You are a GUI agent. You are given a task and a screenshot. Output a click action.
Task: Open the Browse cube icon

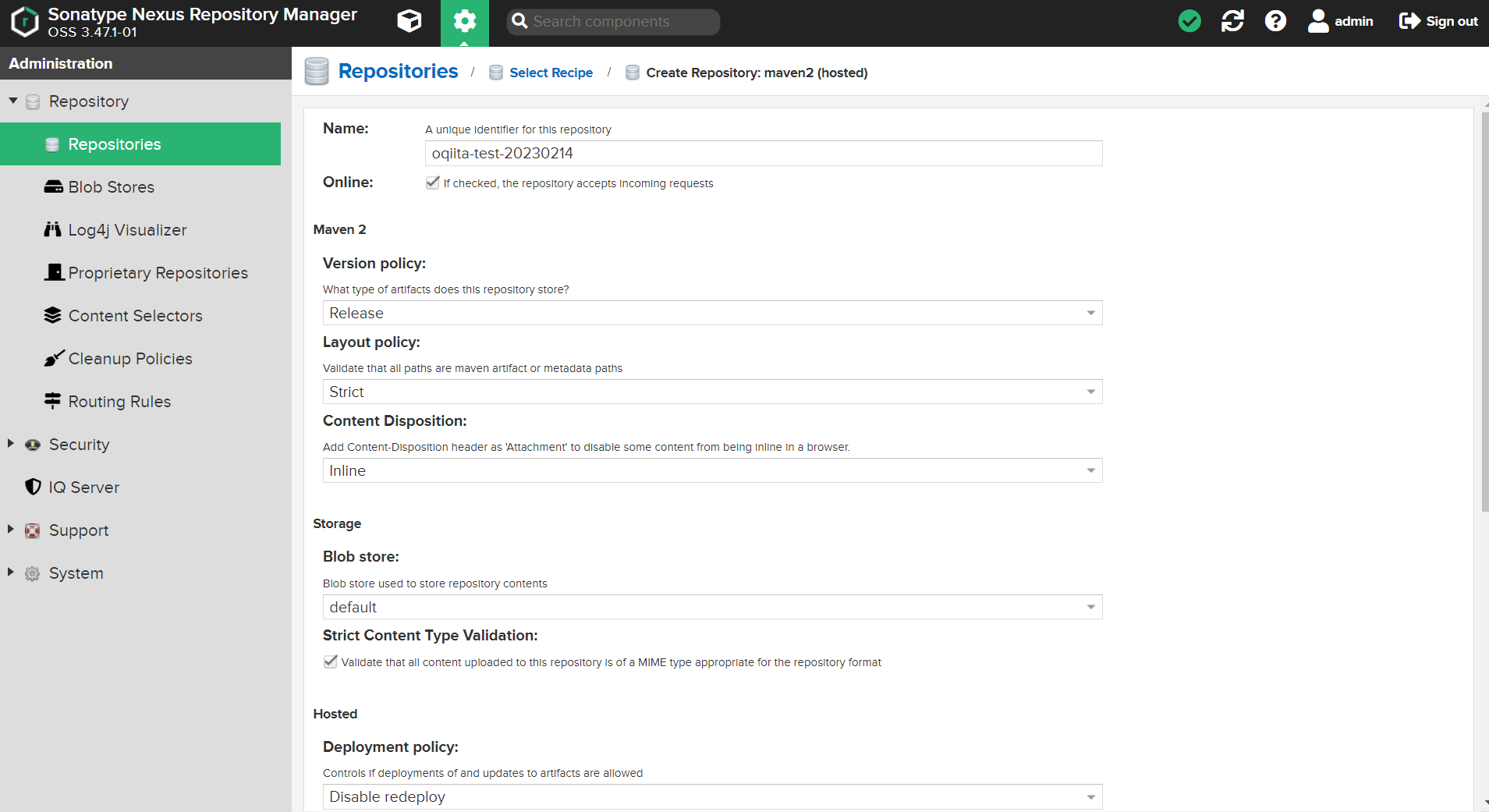pyautogui.click(x=409, y=21)
